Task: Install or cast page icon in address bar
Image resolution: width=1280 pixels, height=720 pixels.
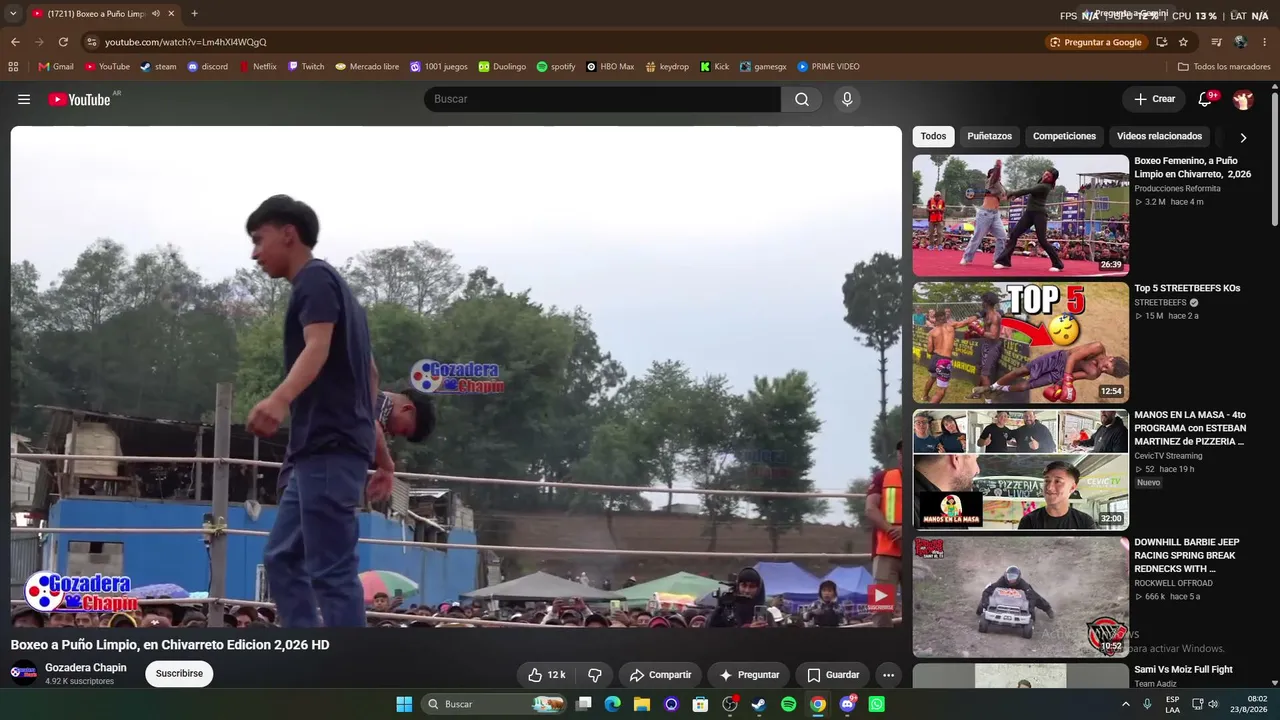Action: tap(1161, 42)
